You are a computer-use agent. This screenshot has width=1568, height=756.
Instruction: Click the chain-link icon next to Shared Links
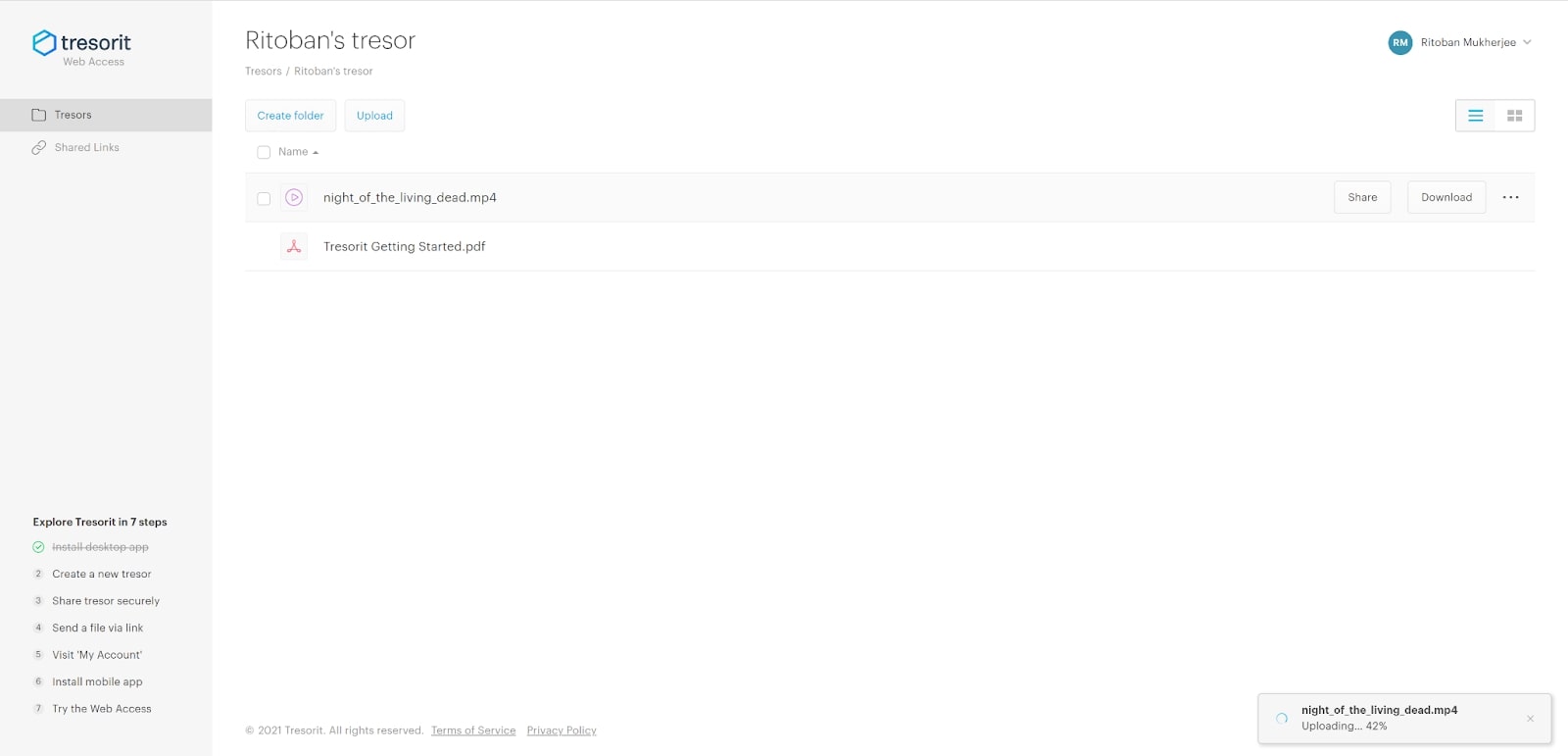pos(38,147)
